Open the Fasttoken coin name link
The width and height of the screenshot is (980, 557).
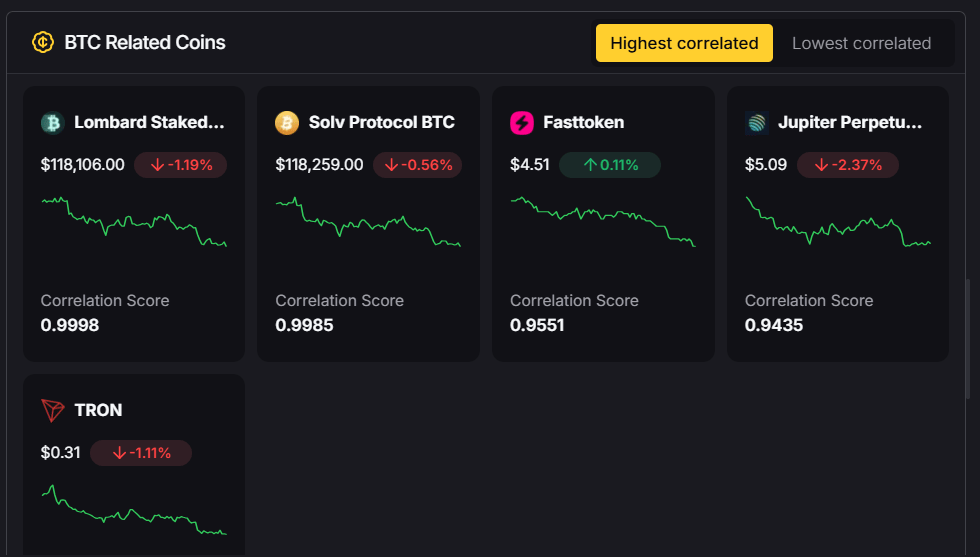[x=583, y=123]
